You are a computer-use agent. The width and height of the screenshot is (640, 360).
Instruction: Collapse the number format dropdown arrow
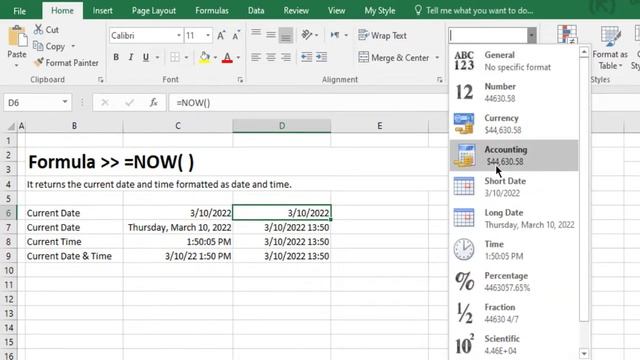click(531, 36)
